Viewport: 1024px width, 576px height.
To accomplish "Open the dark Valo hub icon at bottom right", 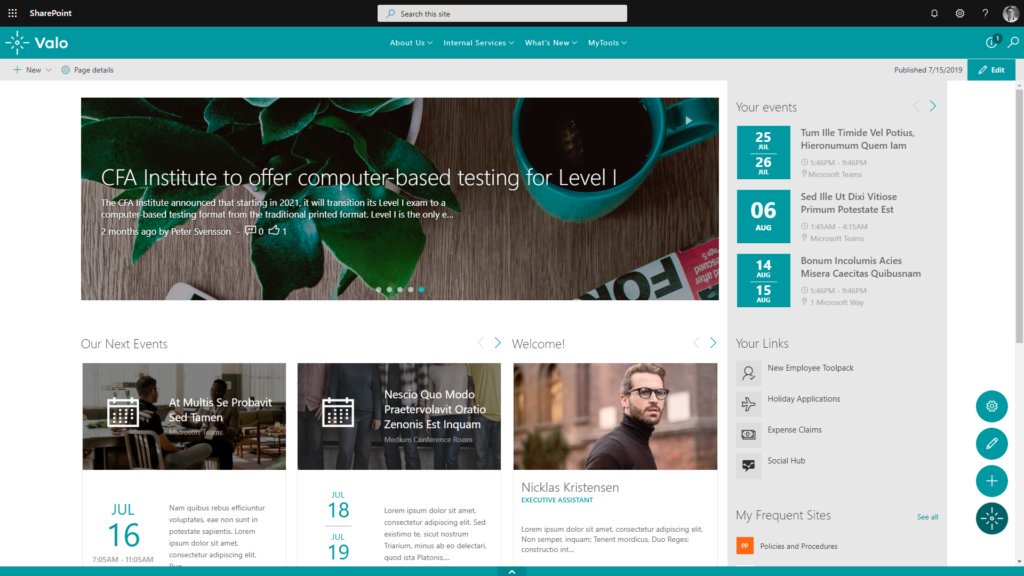I will pyautogui.click(x=991, y=518).
